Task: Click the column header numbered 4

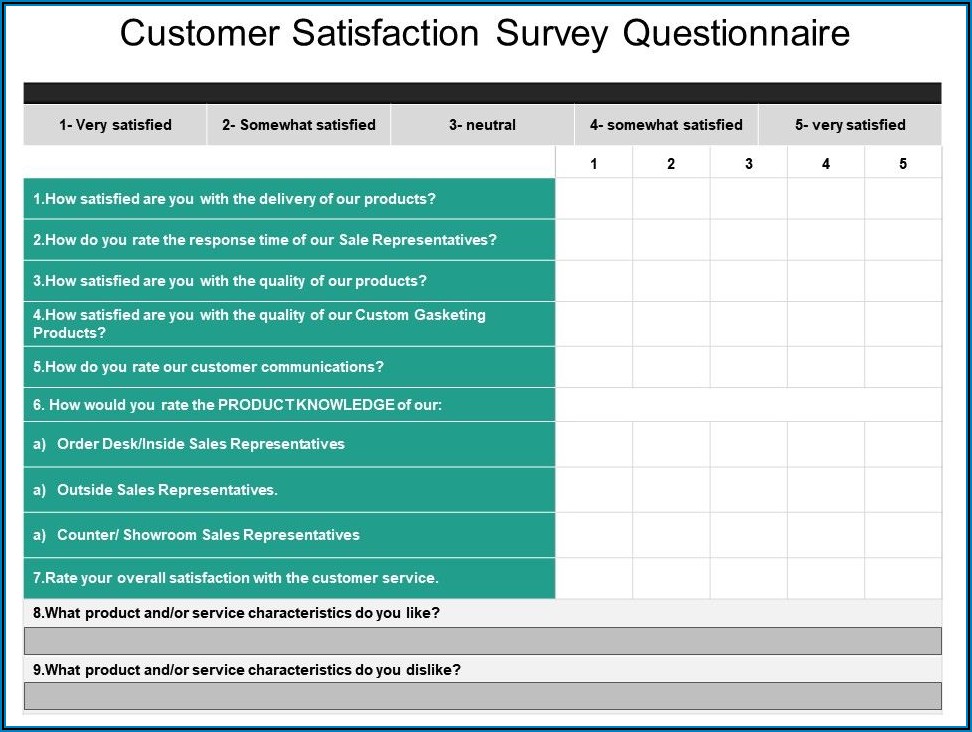Action: (x=826, y=164)
